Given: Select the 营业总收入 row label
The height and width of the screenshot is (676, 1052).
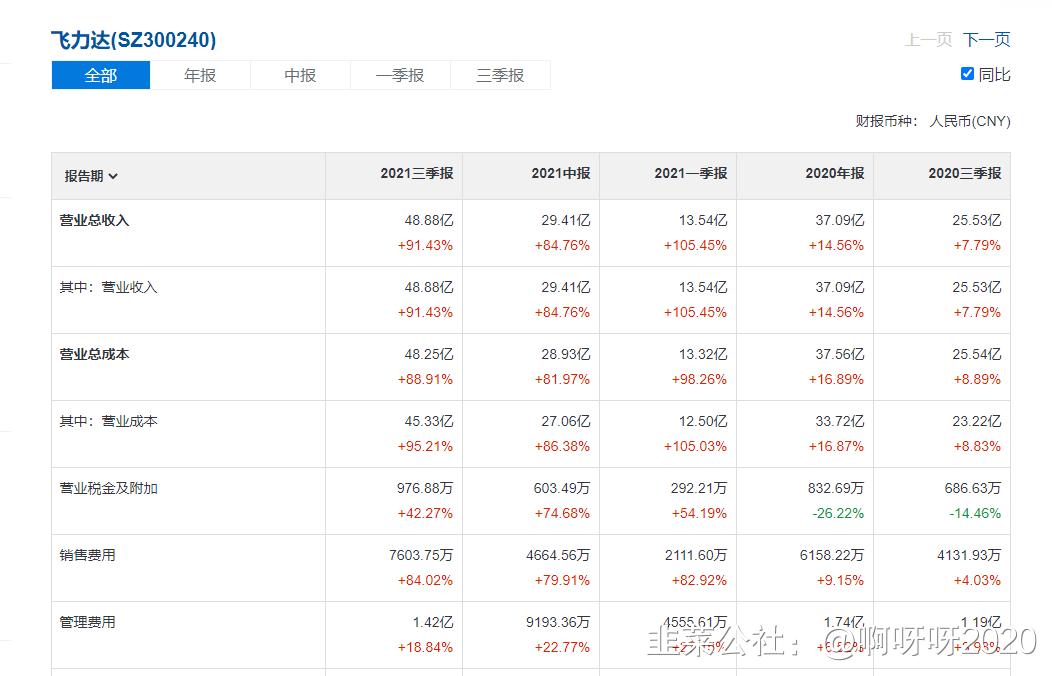Looking at the screenshot, I should [95, 221].
